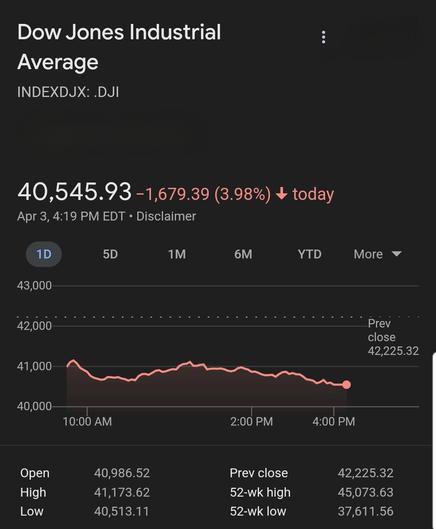Click the red down arrow icon

point(281,194)
